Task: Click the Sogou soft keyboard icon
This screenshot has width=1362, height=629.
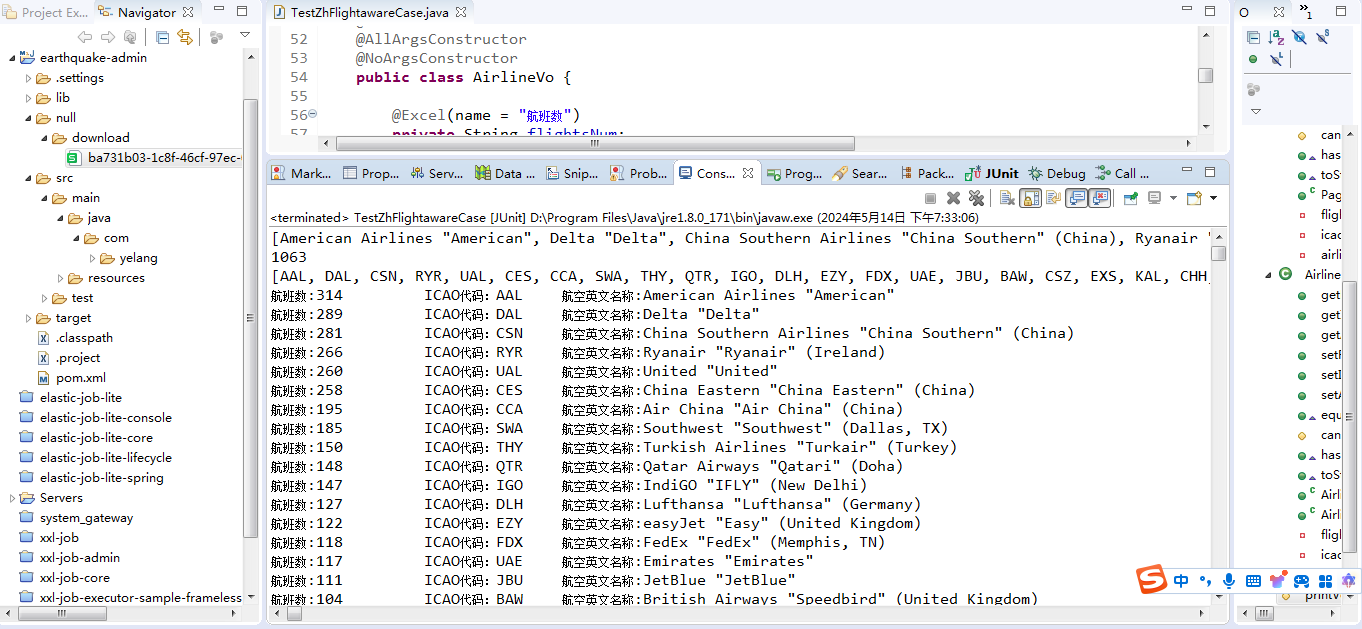Action: point(1251,580)
